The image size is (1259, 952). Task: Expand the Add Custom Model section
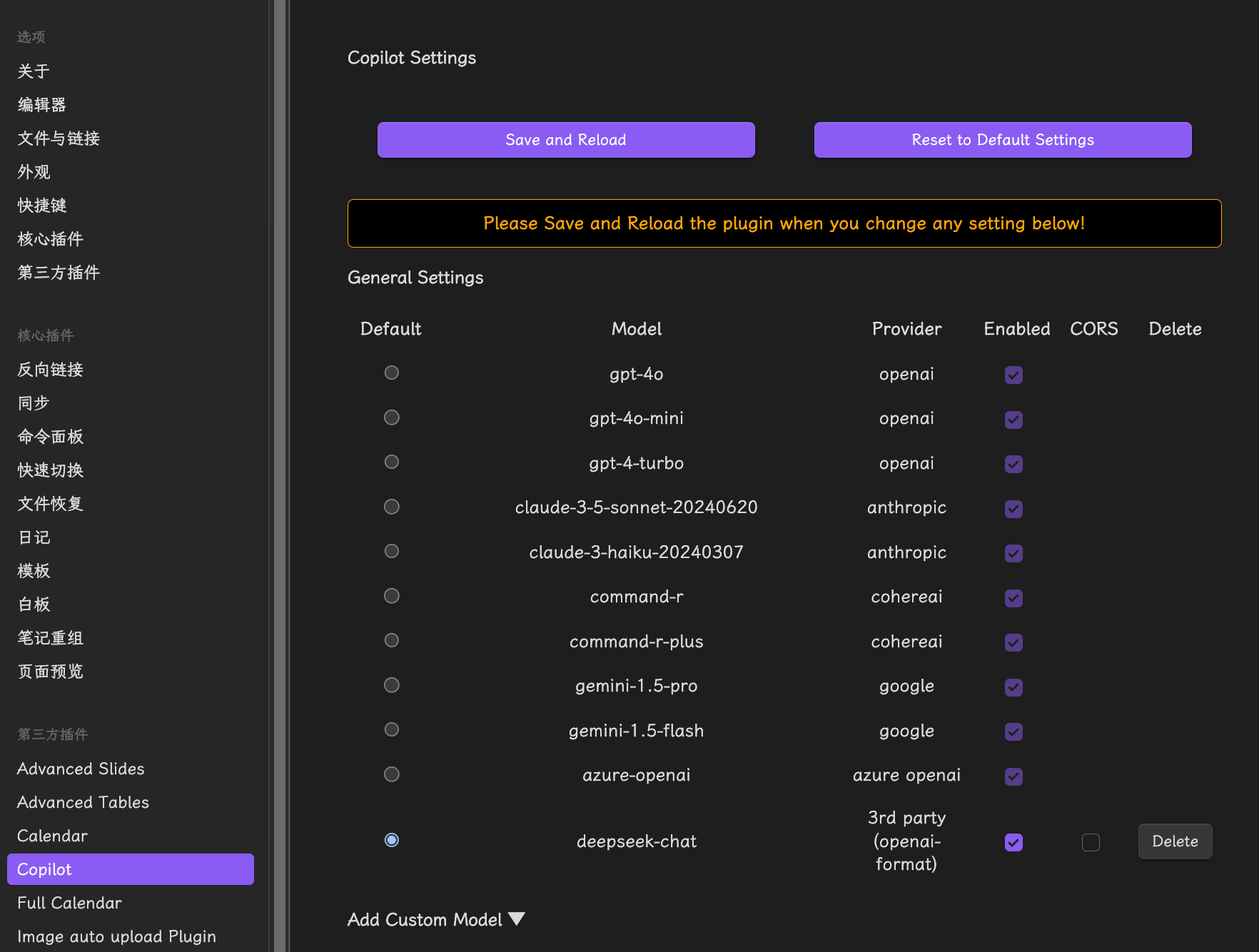click(436, 919)
